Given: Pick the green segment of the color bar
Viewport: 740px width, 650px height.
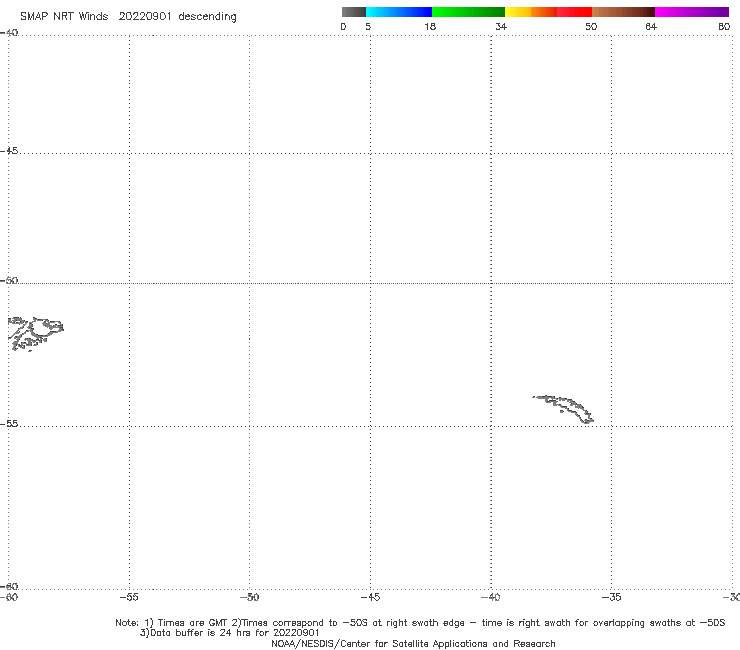Looking at the screenshot, I should click(468, 12).
